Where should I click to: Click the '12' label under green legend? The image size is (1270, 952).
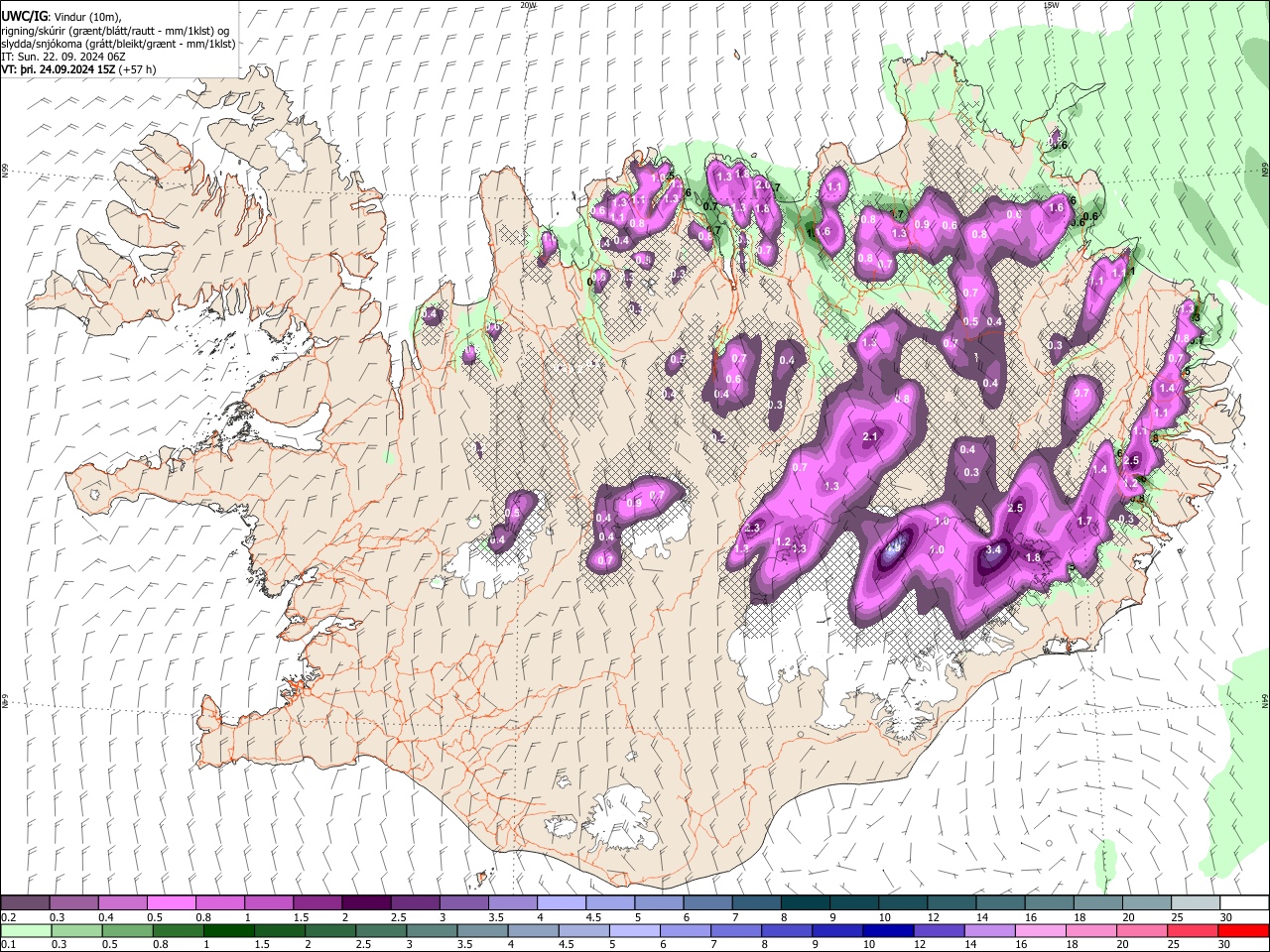[x=921, y=944]
